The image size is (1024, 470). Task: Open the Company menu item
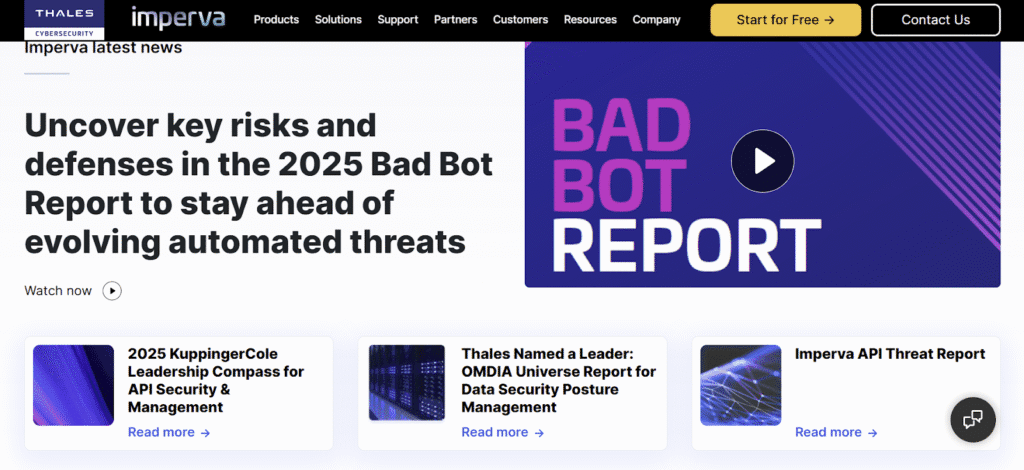coord(656,20)
